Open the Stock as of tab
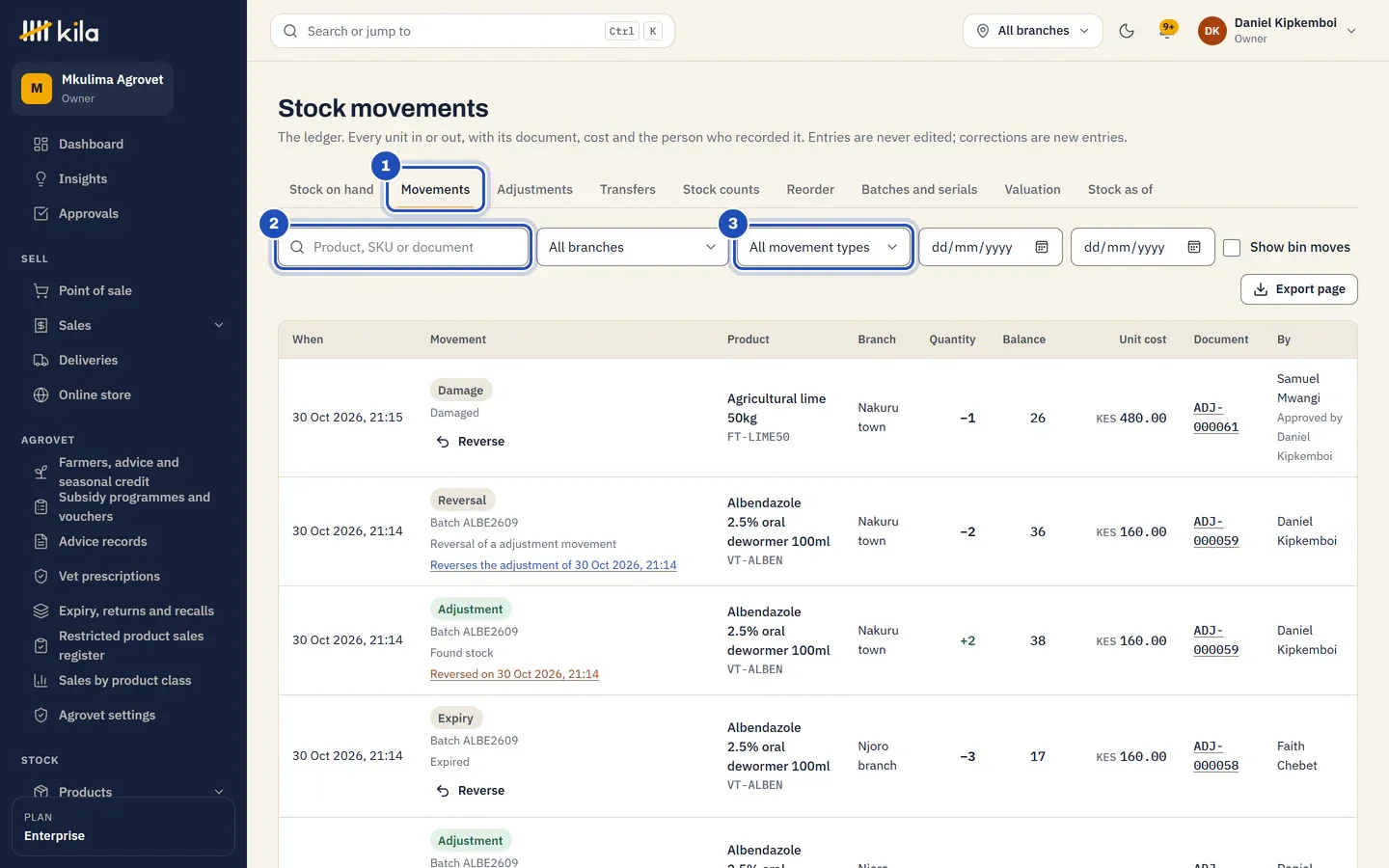Screen dimensions: 1389x868 (1120, 189)
